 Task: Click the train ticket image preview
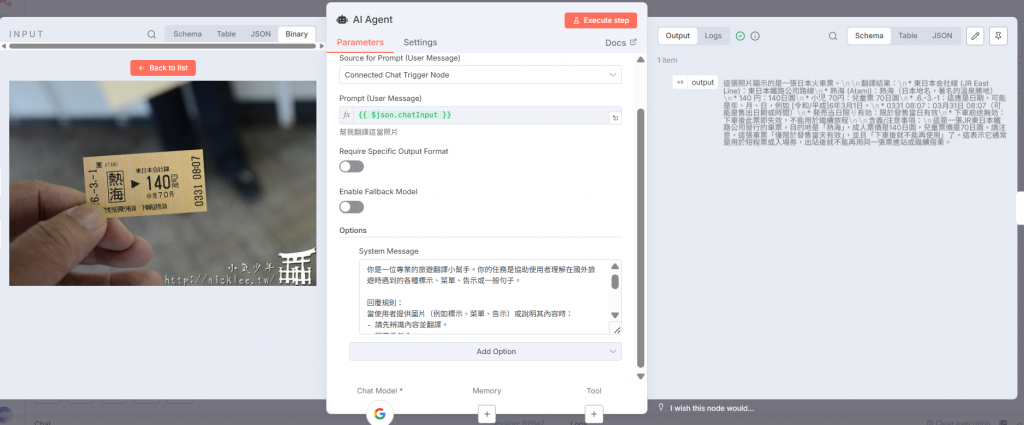tap(163, 183)
